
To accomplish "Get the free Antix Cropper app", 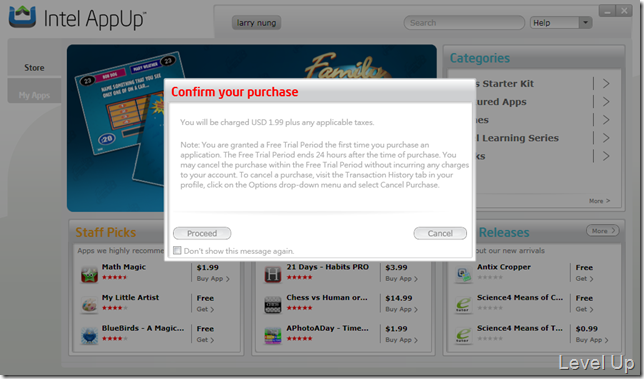I will coord(584,278).
